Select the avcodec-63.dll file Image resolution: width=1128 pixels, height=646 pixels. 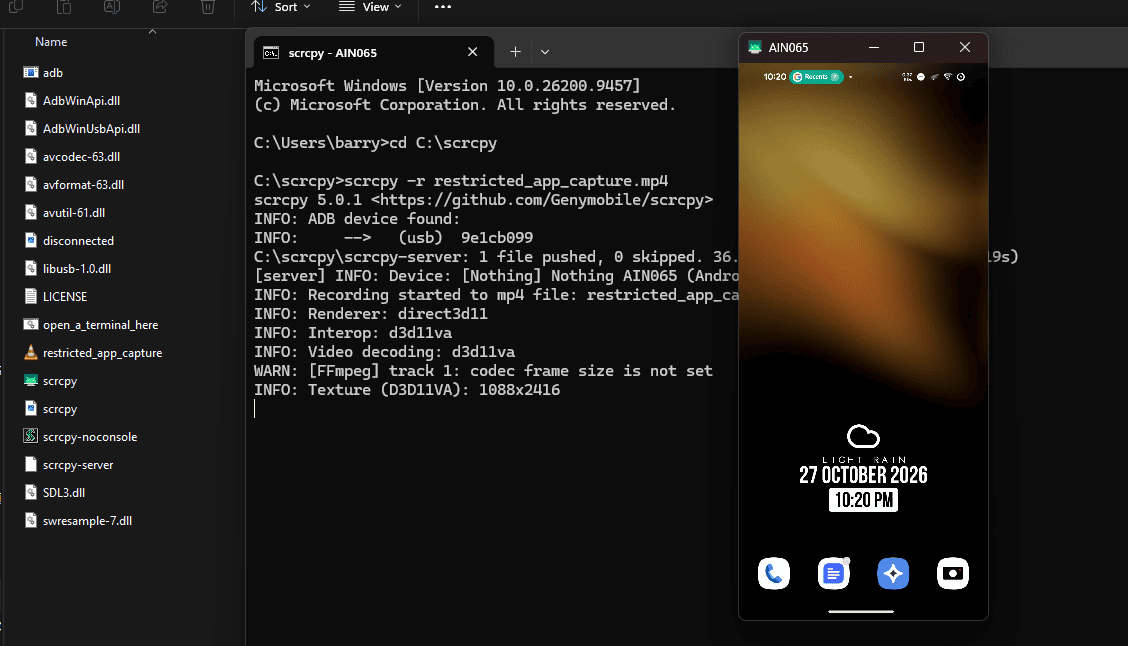(72, 157)
